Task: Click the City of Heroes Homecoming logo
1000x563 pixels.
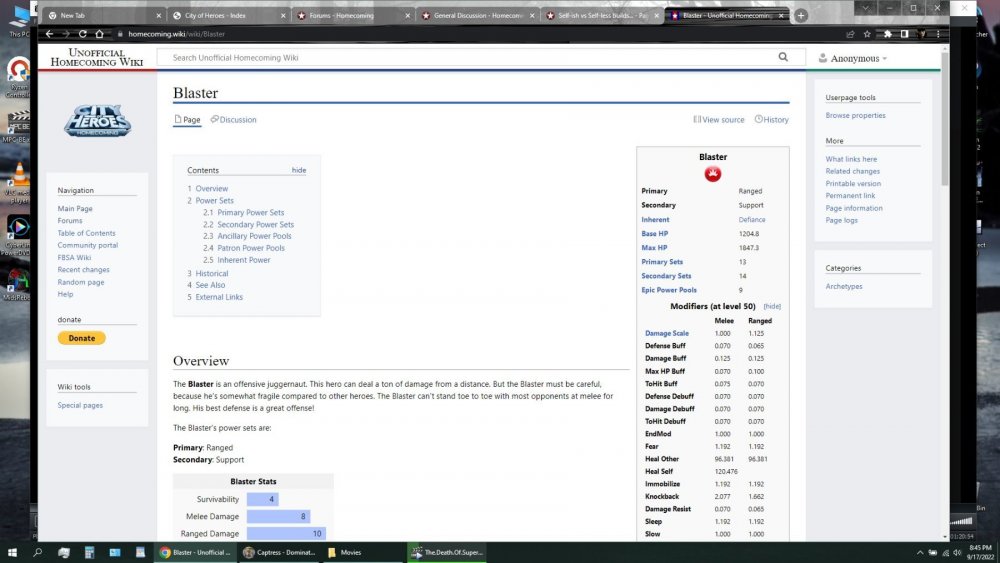Action: tap(97, 120)
